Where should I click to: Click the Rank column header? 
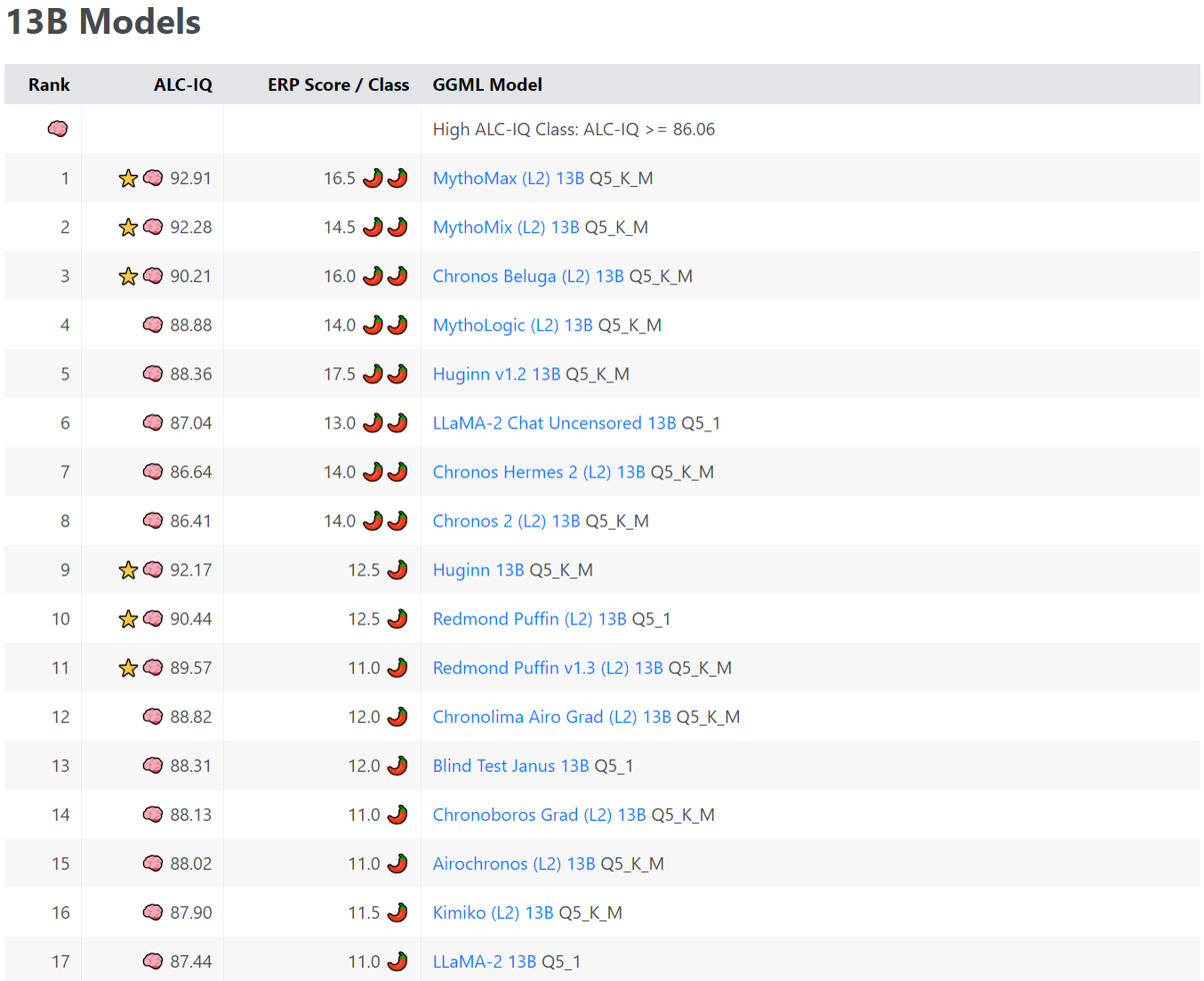49,84
